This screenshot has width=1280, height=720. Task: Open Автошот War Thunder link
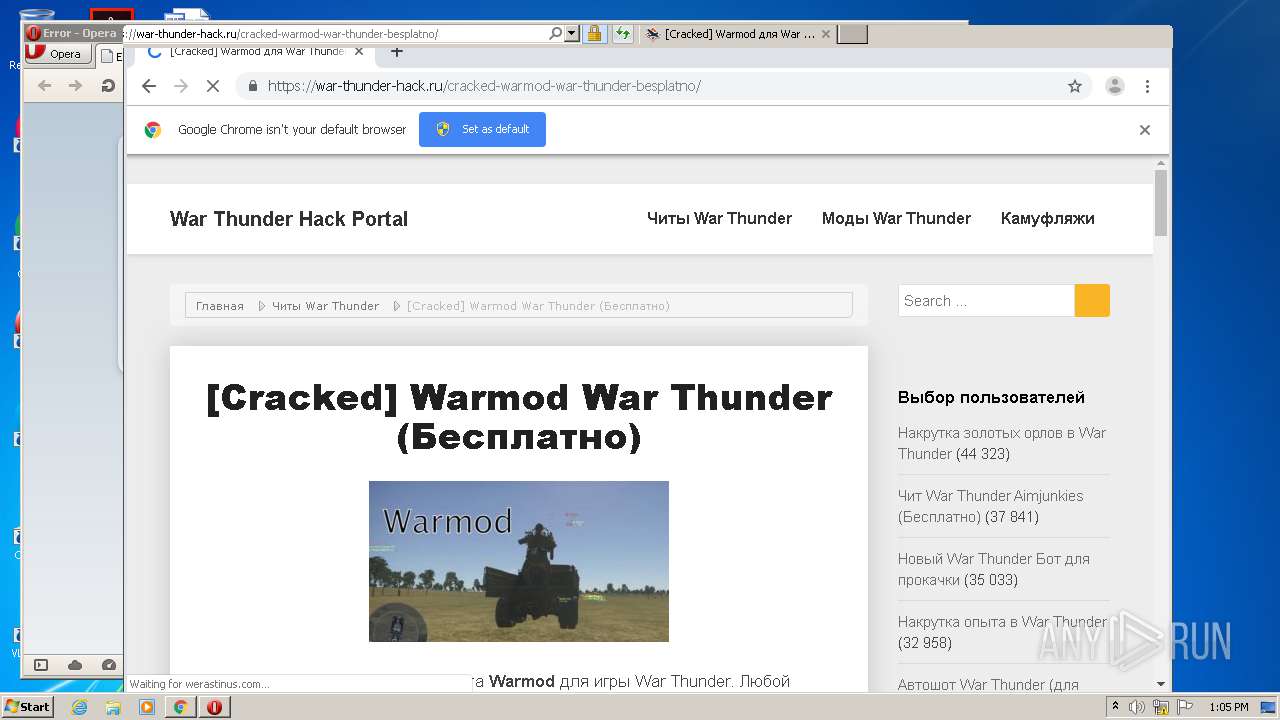point(988,685)
